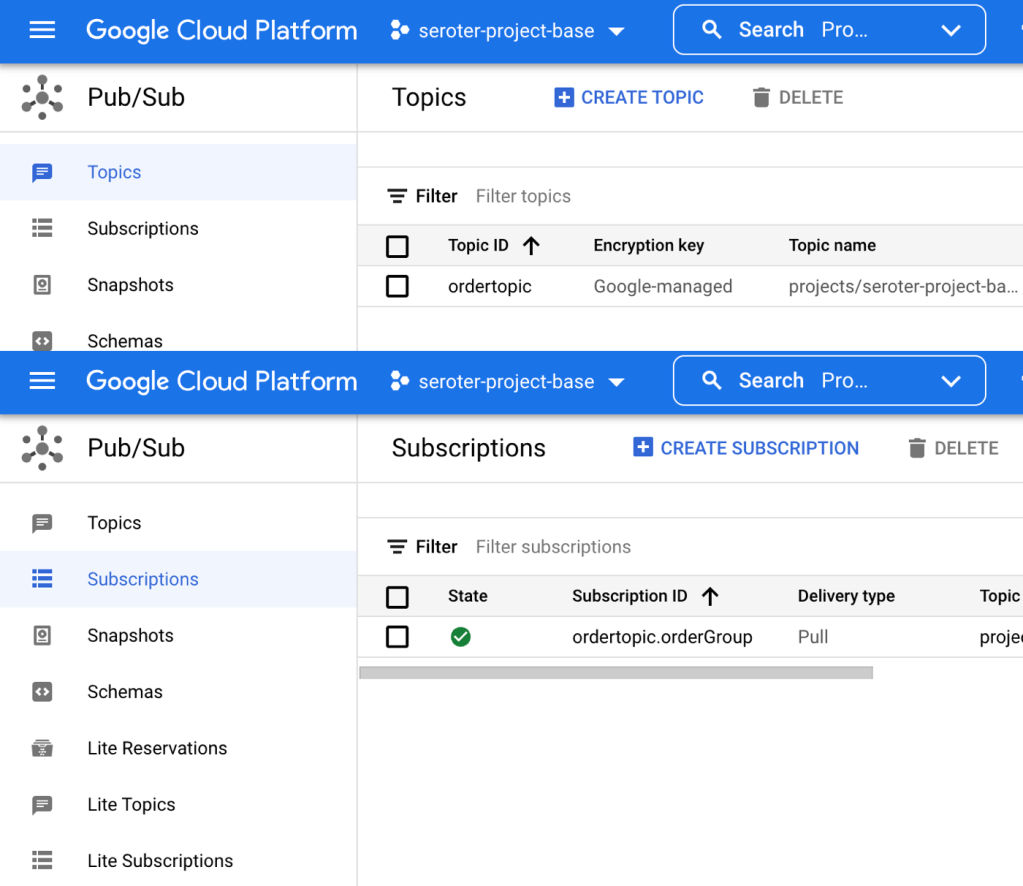This screenshot has width=1023, height=886.
Task: Expand search chevron in lower header bar
Action: click(x=950, y=381)
